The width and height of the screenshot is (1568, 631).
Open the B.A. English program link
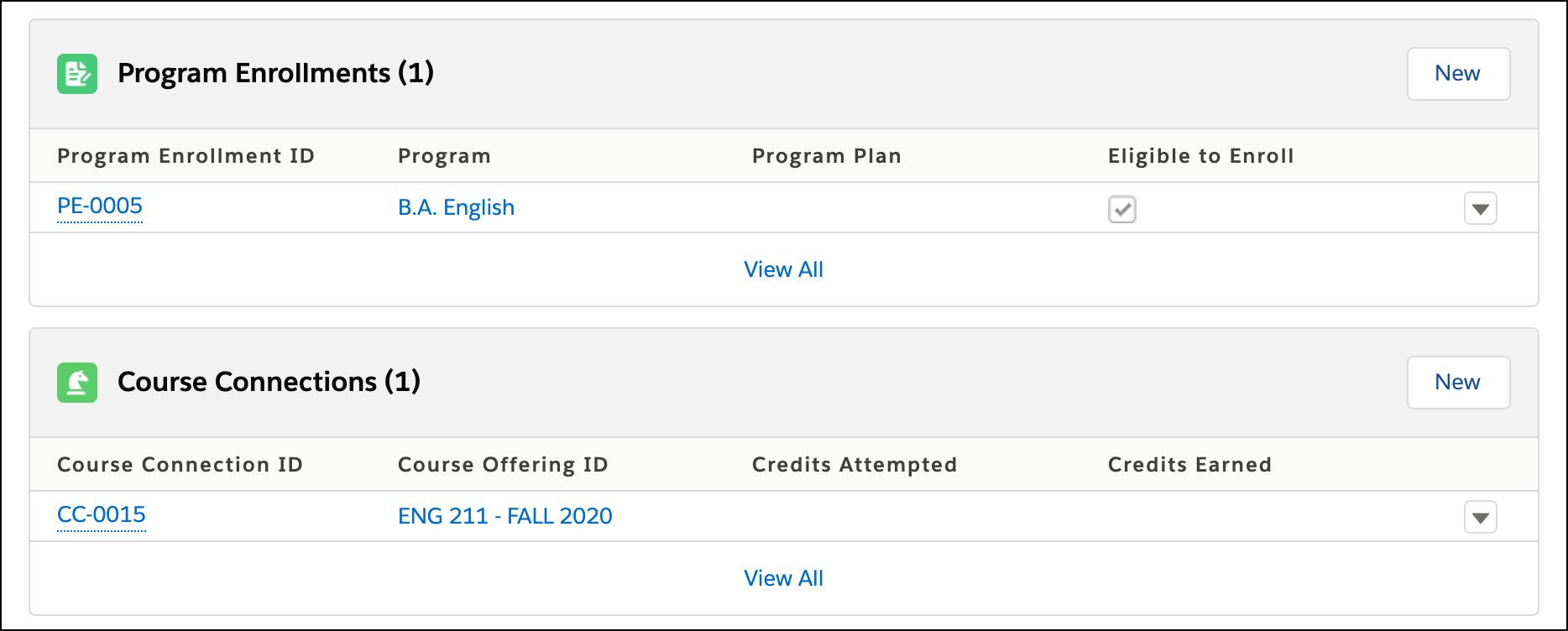point(456,206)
